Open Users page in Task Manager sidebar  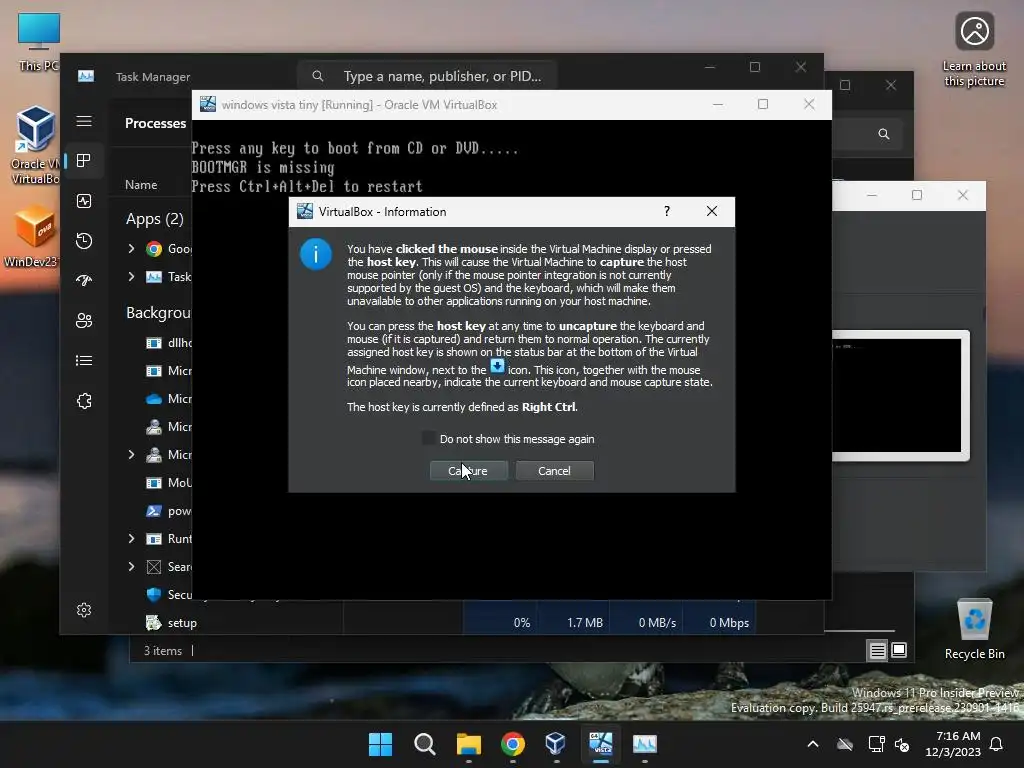(x=84, y=321)
